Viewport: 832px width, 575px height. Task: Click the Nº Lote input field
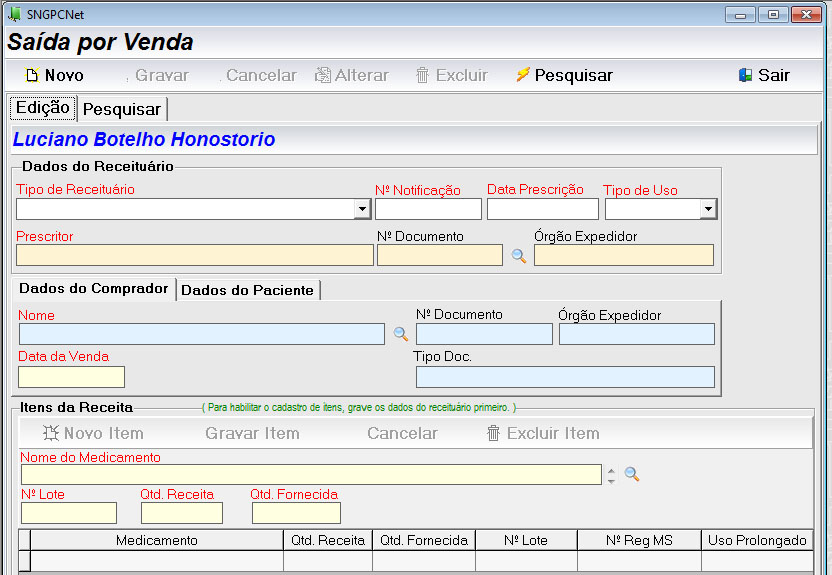[x=69, y=513]
